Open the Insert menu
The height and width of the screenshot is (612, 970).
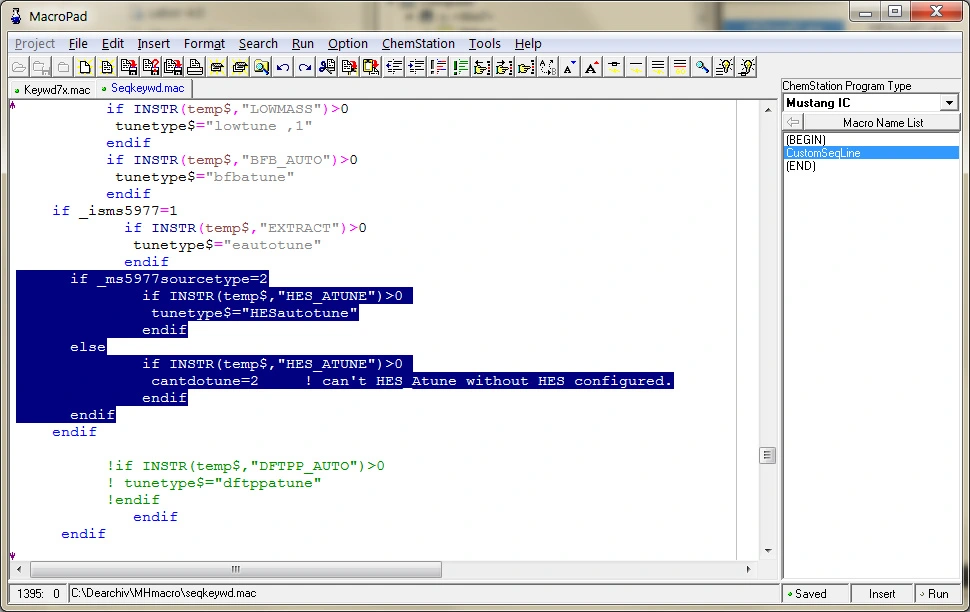(x=153, y=44)
